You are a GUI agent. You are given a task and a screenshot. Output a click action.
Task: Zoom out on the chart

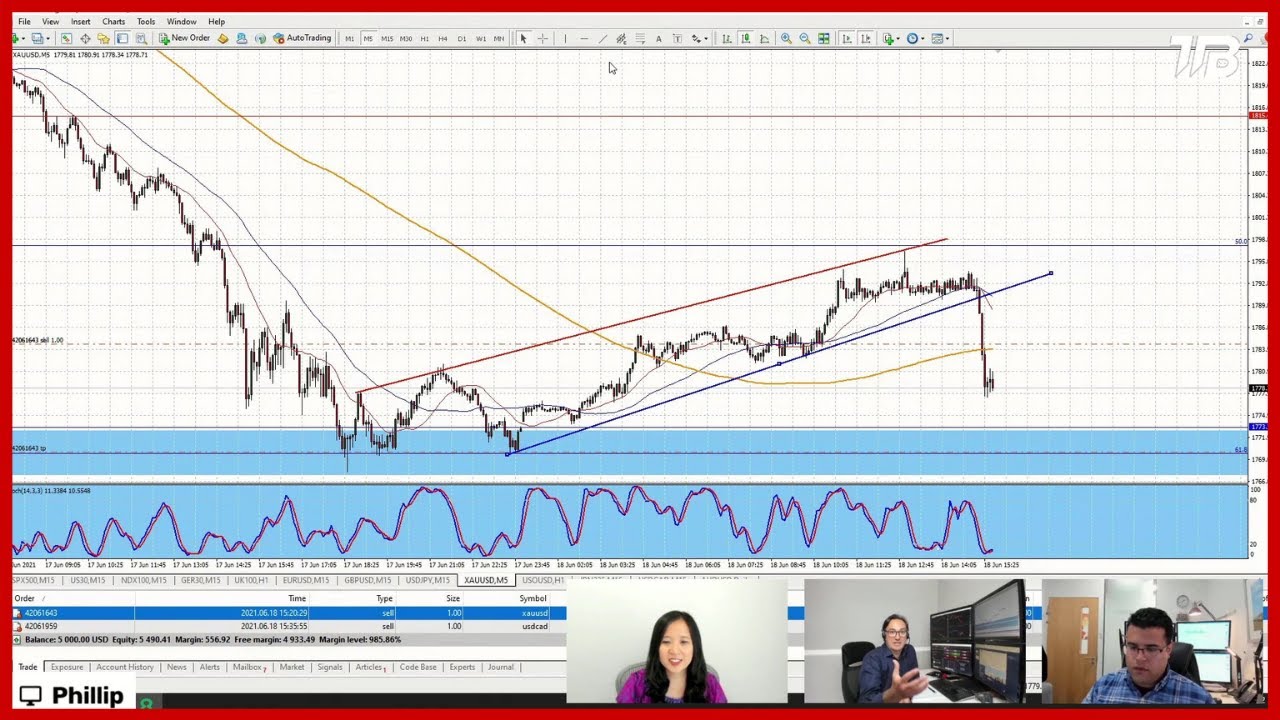(x=805, y=38)
